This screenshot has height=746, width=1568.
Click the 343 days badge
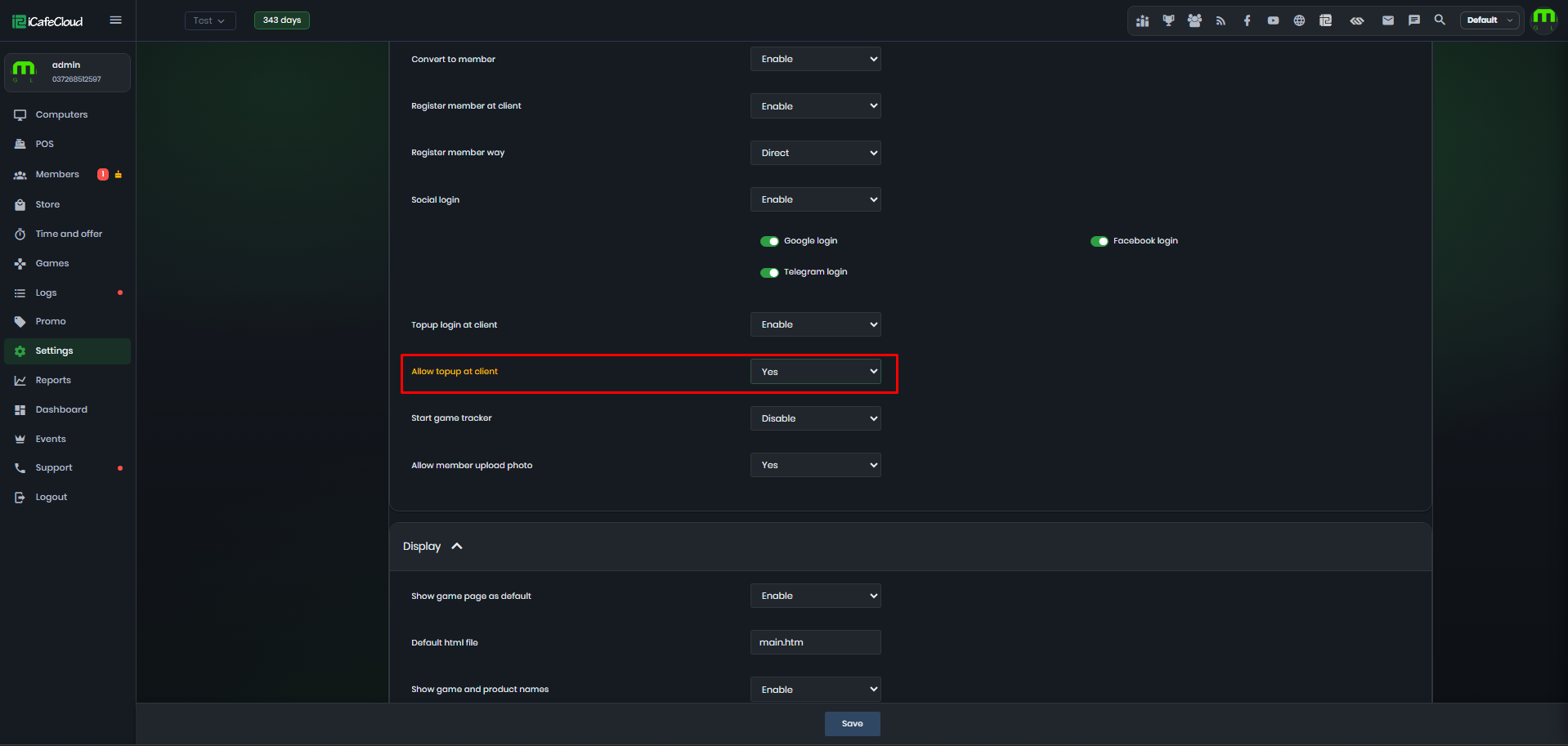pyautogui.click(x=282, y=20)
